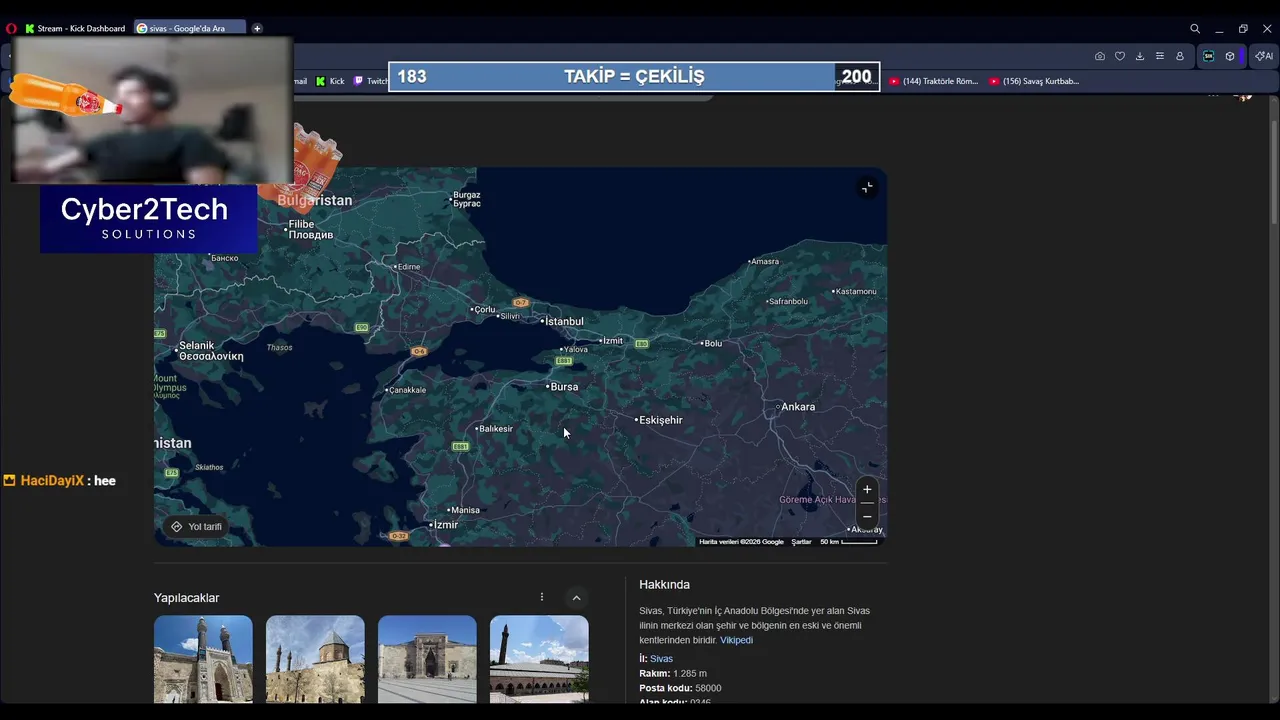This screenshot has height=720, width=1280.
Task: Click Eskişehir label on the map
Action: (x=659, y=420)
